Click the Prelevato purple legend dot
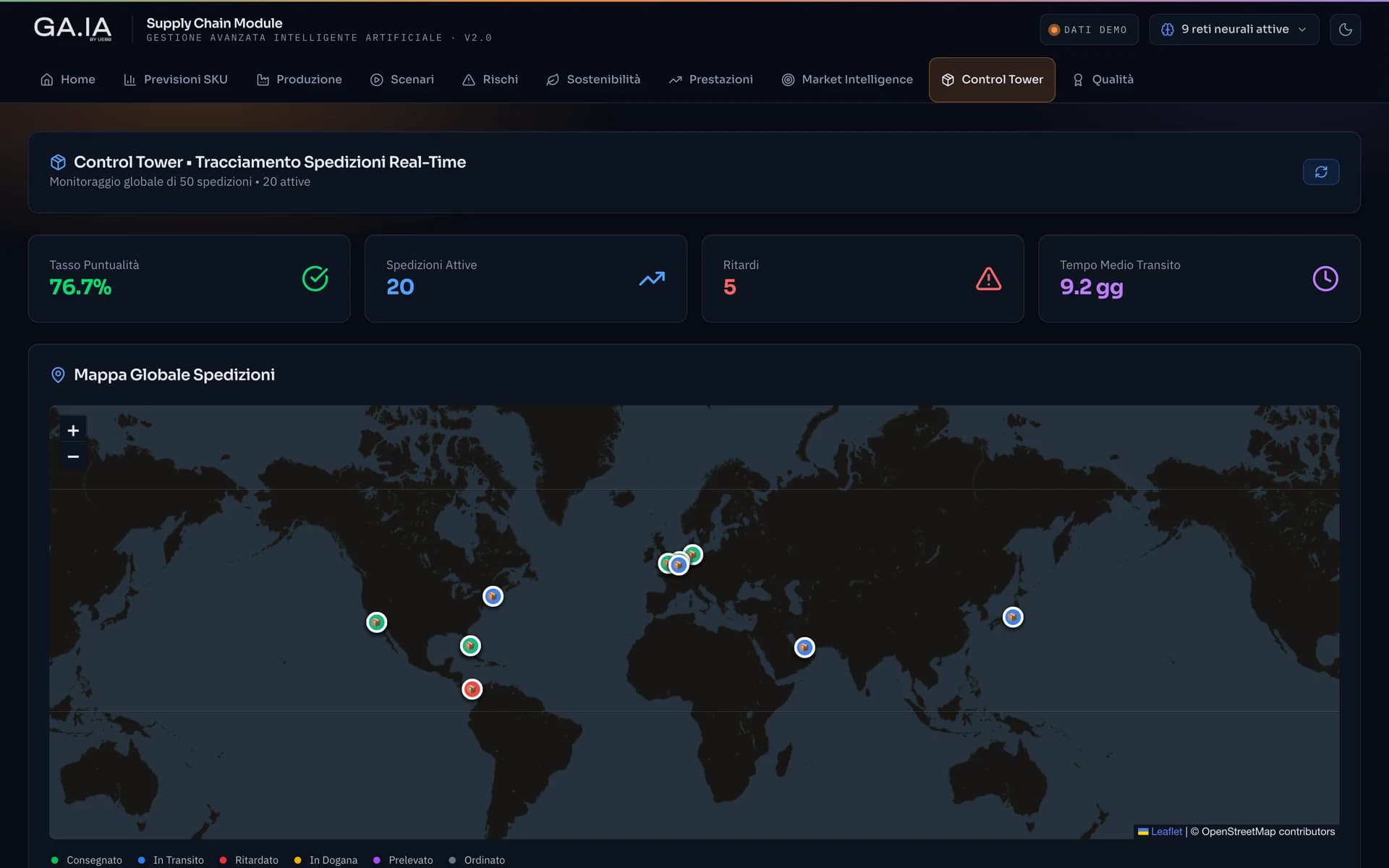Image resolution: width=1389 pixels, height=868 pixels. [x=376, y=860]
